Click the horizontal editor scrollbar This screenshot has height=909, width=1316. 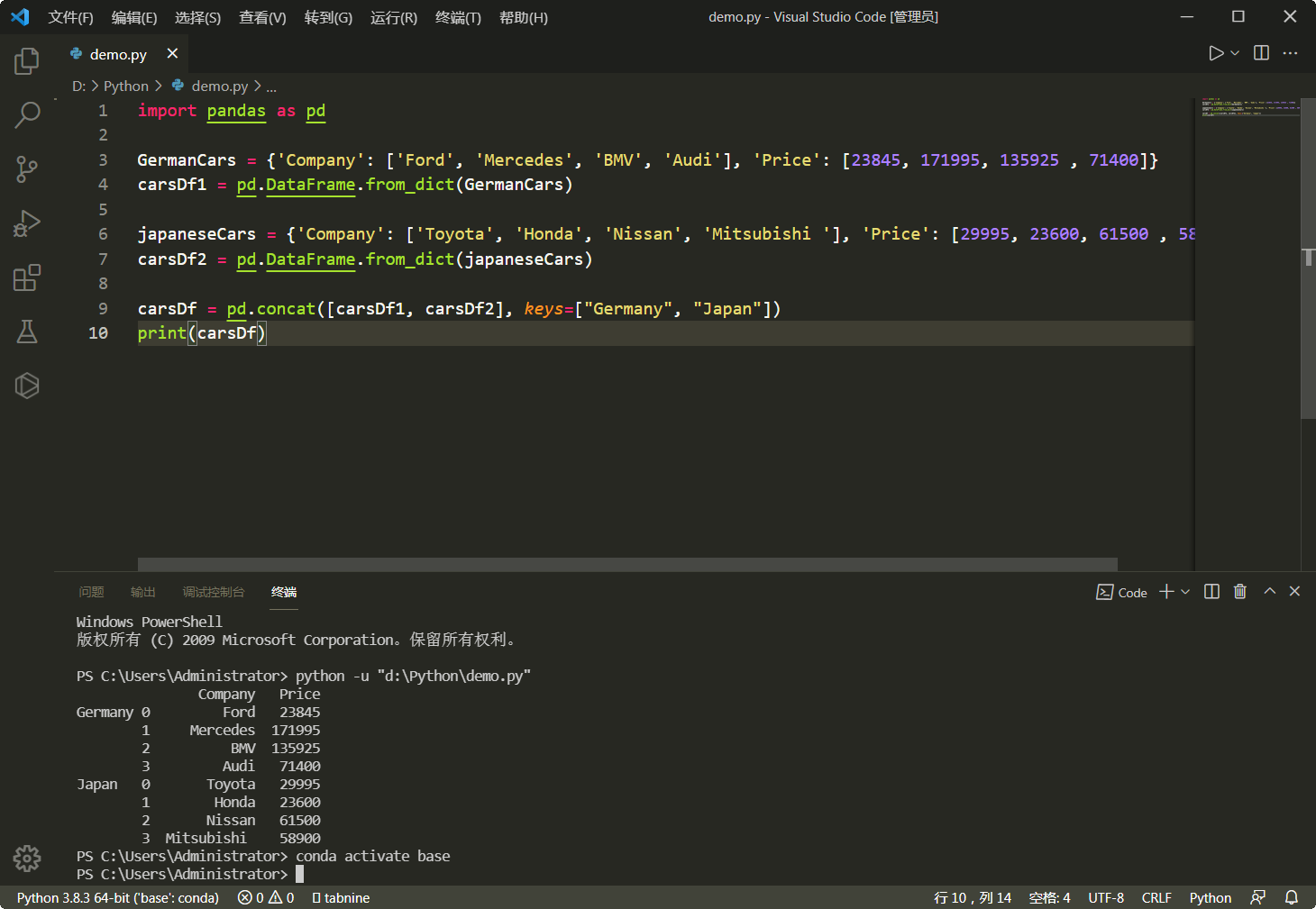(x=627, y=565)
